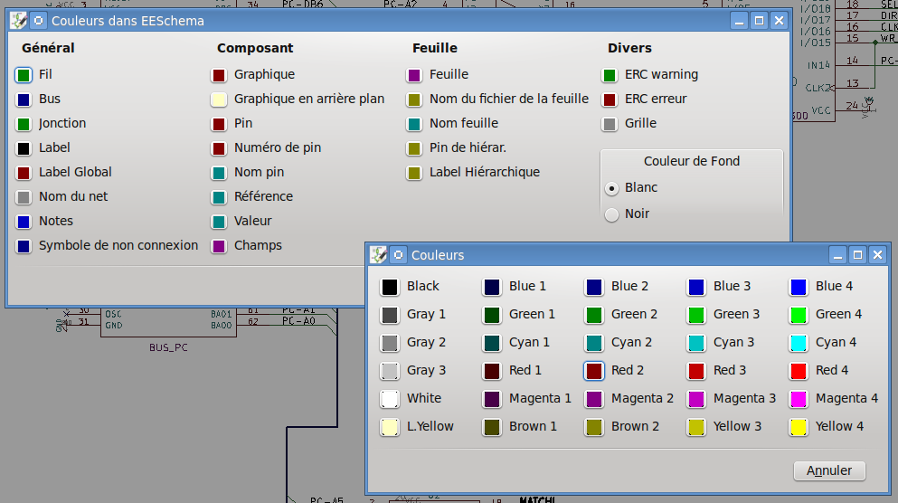Change the Grille color swatch
Screen dimensions: 898x503
click(610, 124)
